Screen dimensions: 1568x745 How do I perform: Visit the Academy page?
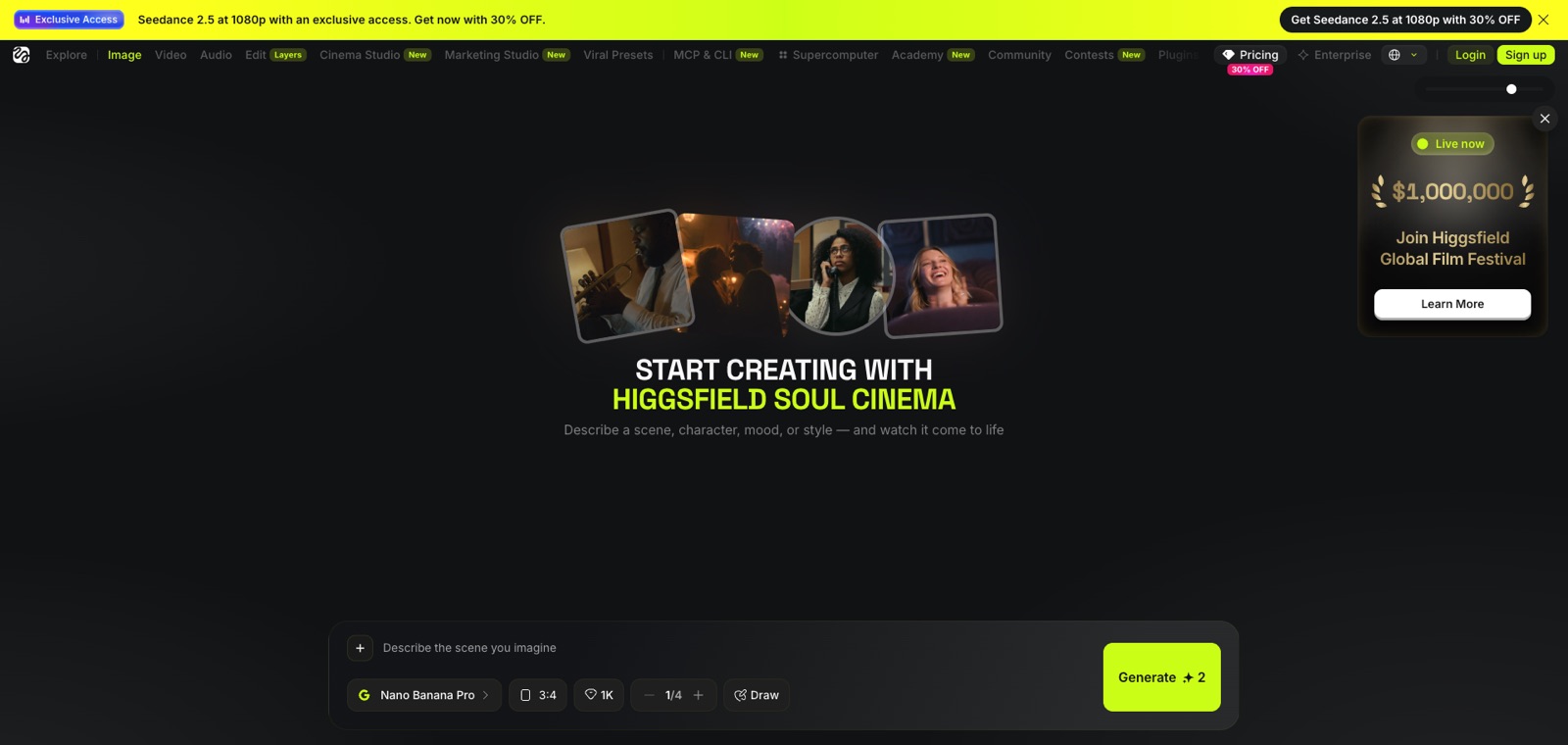[933, 55]
